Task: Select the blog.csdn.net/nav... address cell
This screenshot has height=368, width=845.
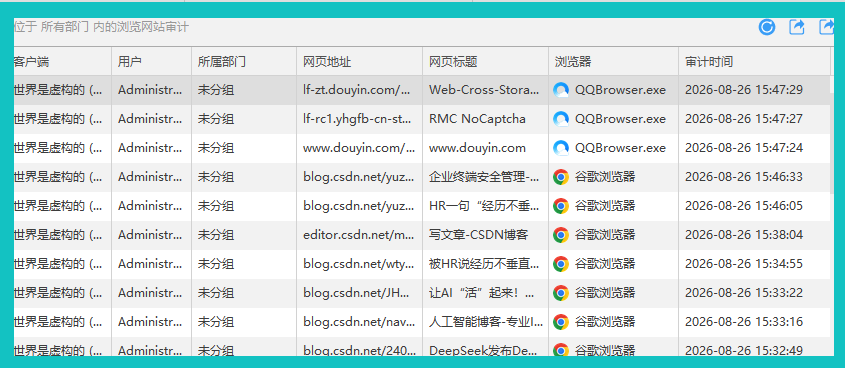Action: [x=359, y=323]
